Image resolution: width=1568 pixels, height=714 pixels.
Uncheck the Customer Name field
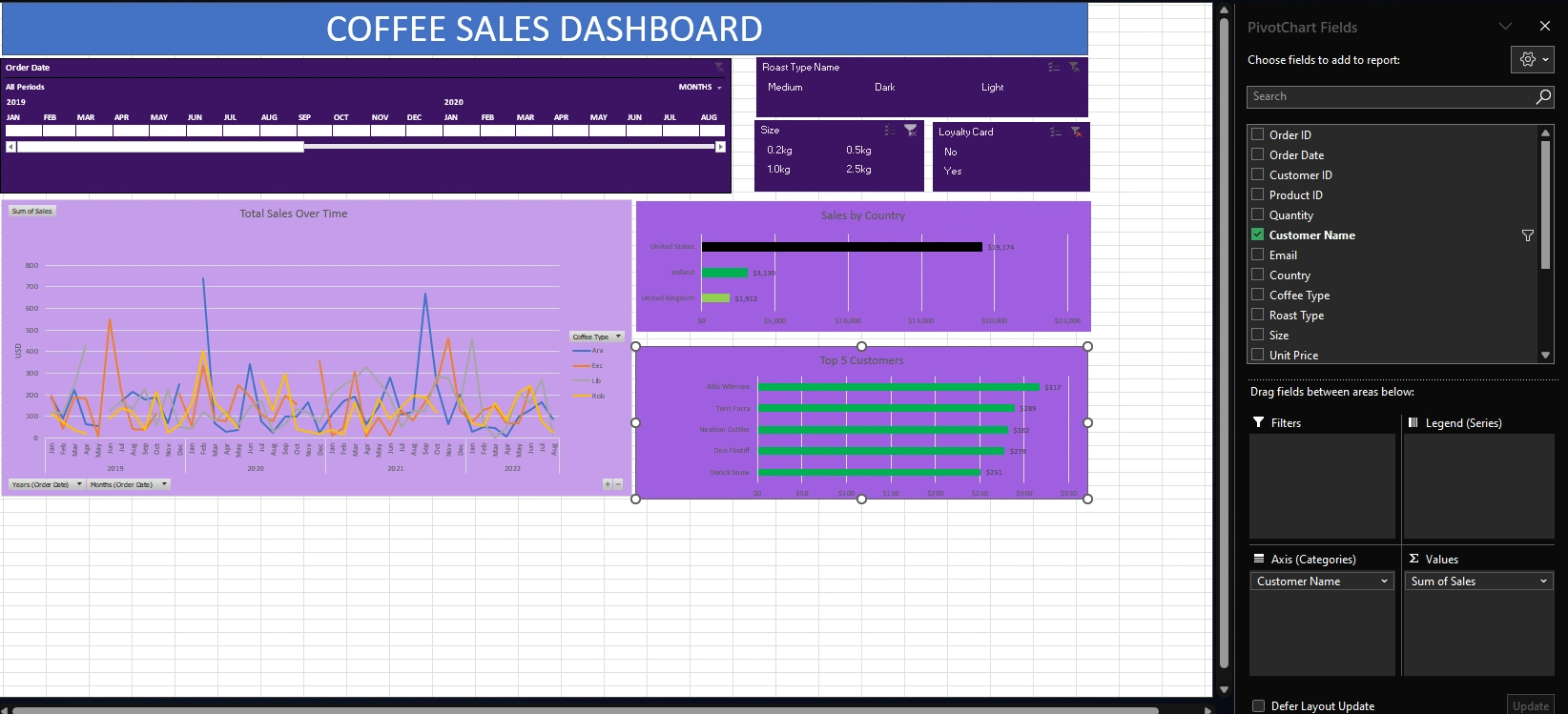1258,235
